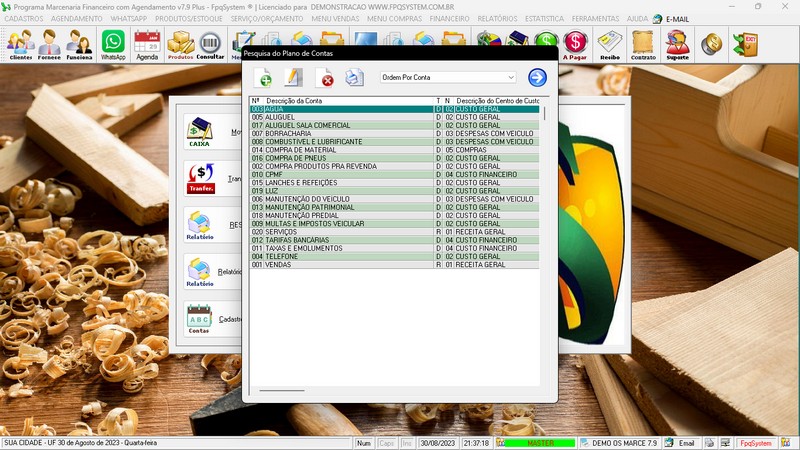Open the PRODUTOS/ESTOQUE menu
Image resolution: width=800 pixels, height=450 pixels.
tap(189, 18)
